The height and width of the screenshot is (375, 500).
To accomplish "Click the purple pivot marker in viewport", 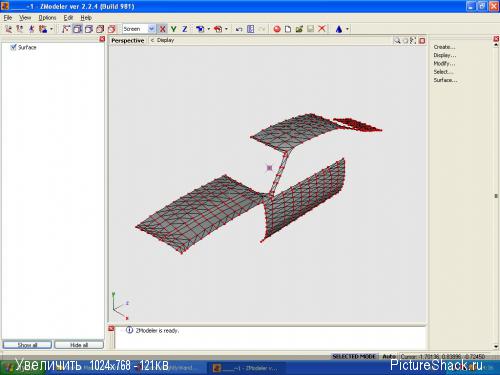I will 269,168.
